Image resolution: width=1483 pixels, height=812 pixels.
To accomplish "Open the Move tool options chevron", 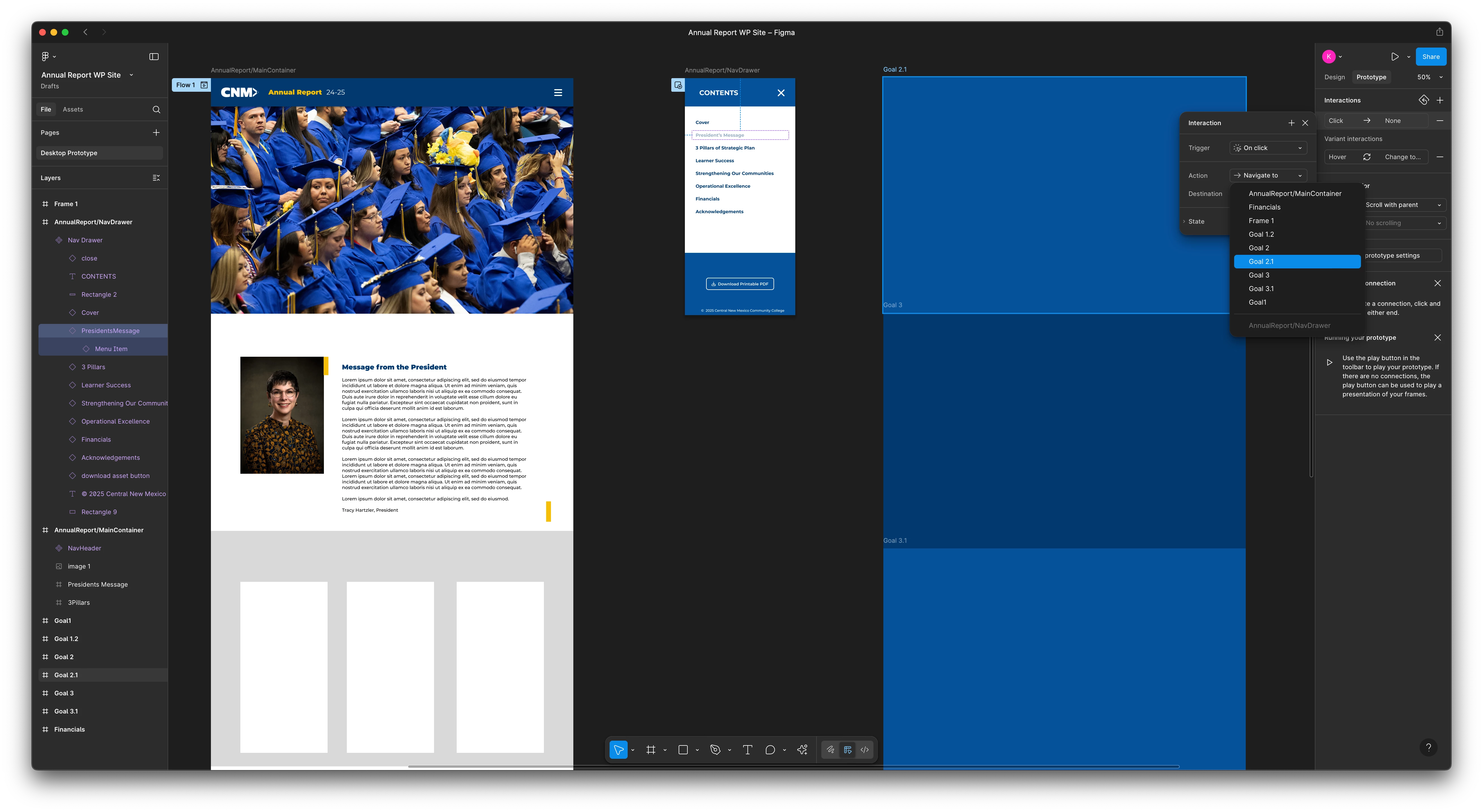I will point(633,750).
